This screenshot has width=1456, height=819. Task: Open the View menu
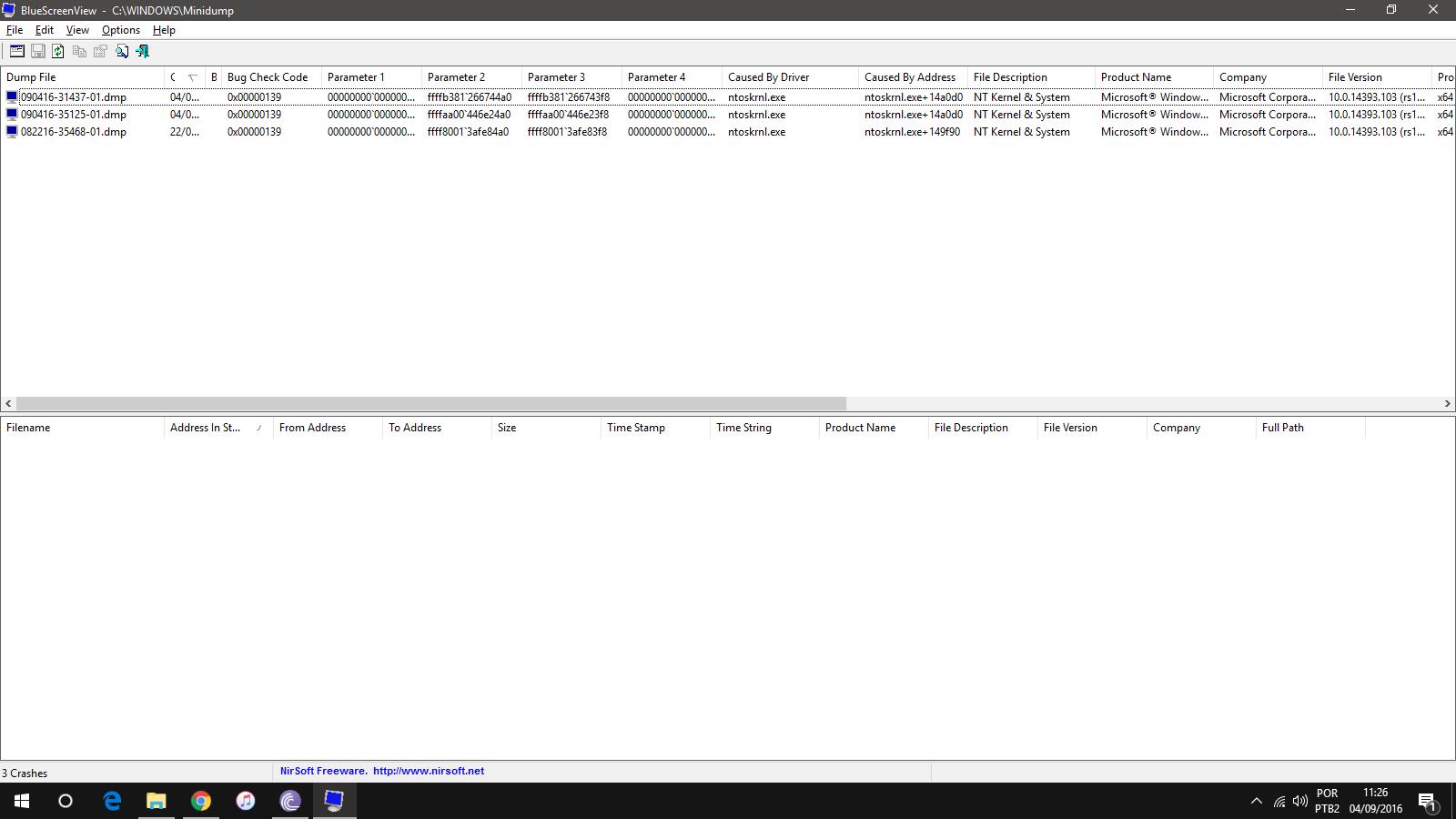77,30
